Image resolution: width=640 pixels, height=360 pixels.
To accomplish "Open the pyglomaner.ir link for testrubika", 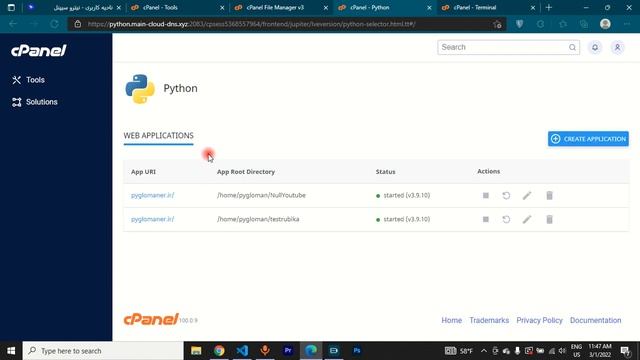I will coord(152,220).
